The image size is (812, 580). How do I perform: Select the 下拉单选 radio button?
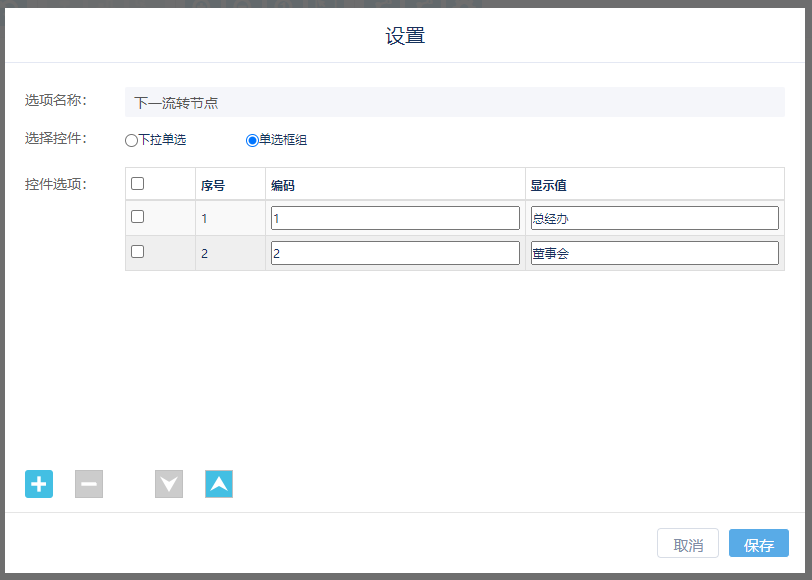[131, 141]
